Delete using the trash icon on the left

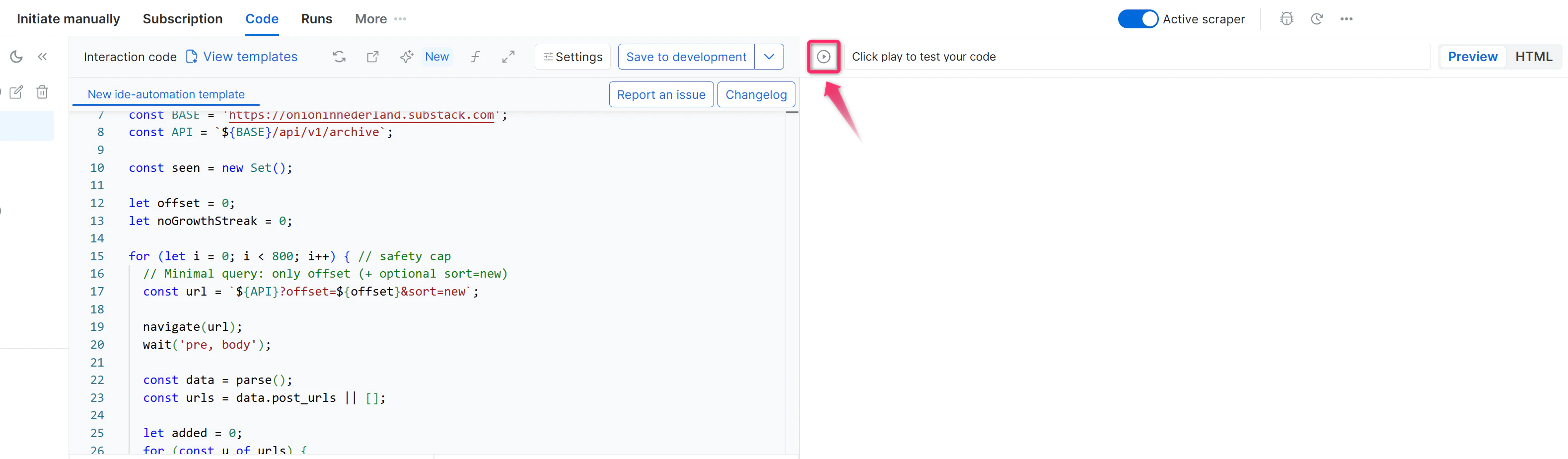(x=42, y=92)
